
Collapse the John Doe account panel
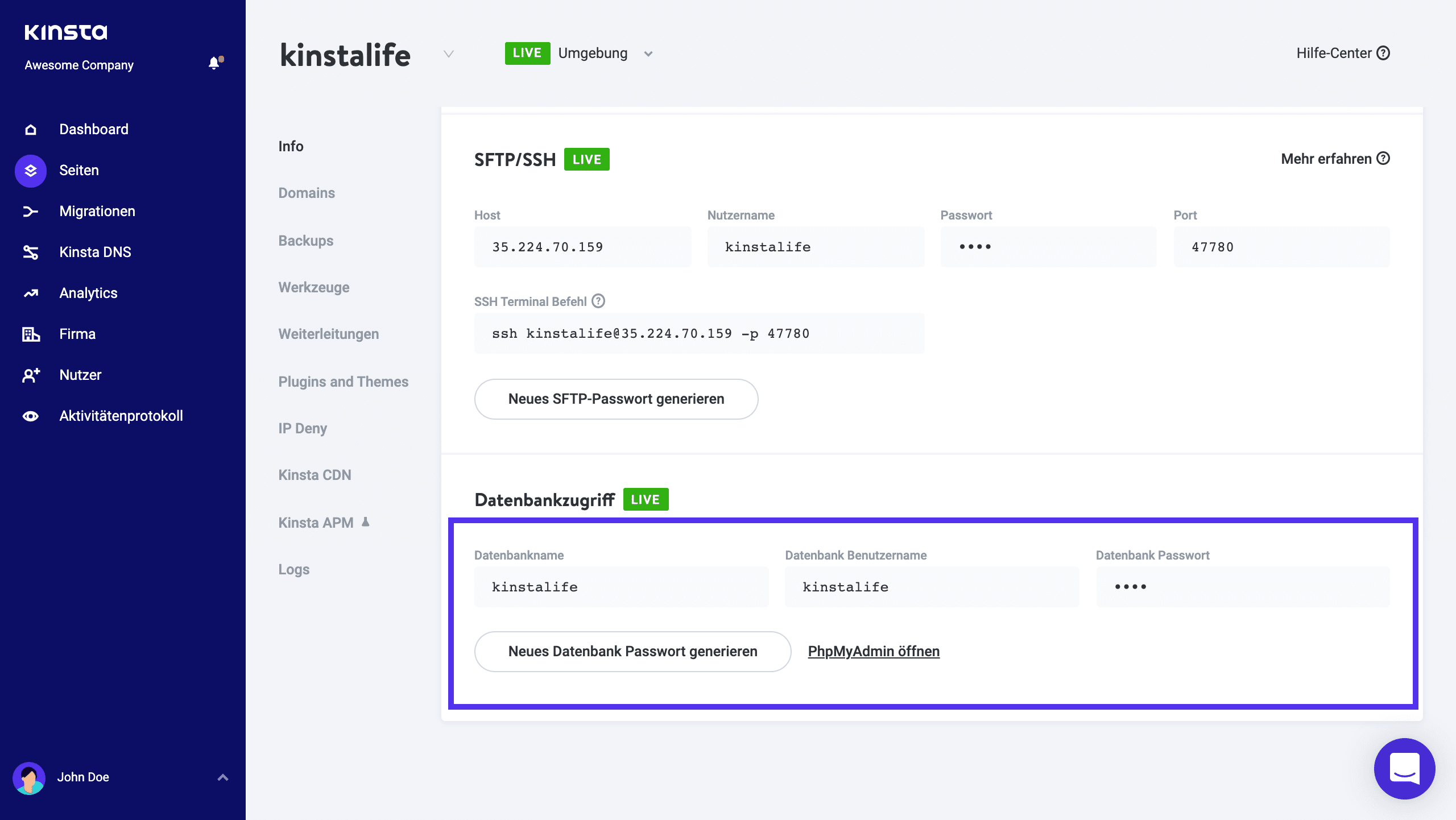[x=222, y=777]
